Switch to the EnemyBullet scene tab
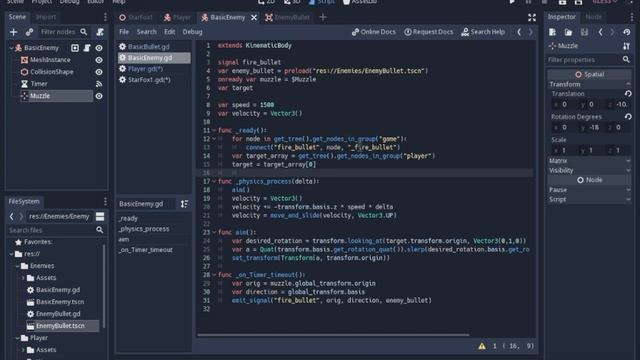This screenshot has width=640, height=360. (x=287, y=17)
